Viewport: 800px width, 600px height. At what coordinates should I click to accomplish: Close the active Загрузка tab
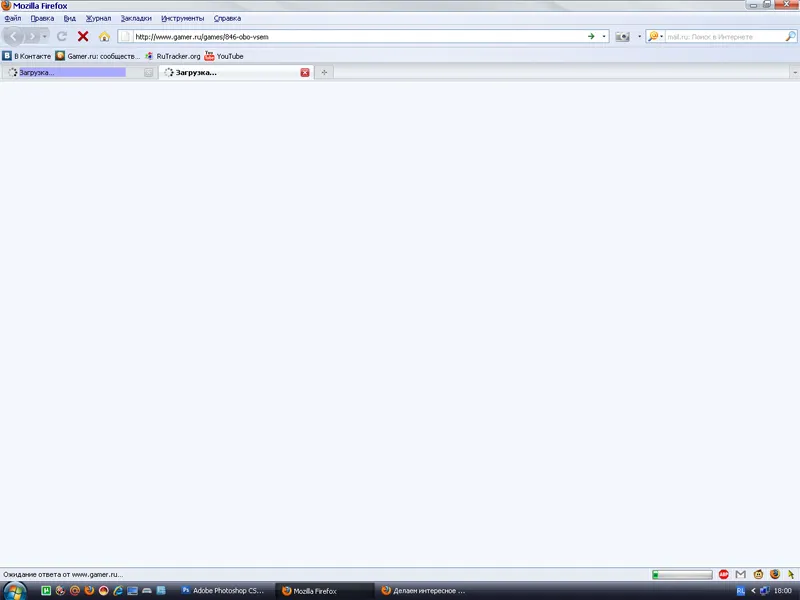tap(305, 72)
